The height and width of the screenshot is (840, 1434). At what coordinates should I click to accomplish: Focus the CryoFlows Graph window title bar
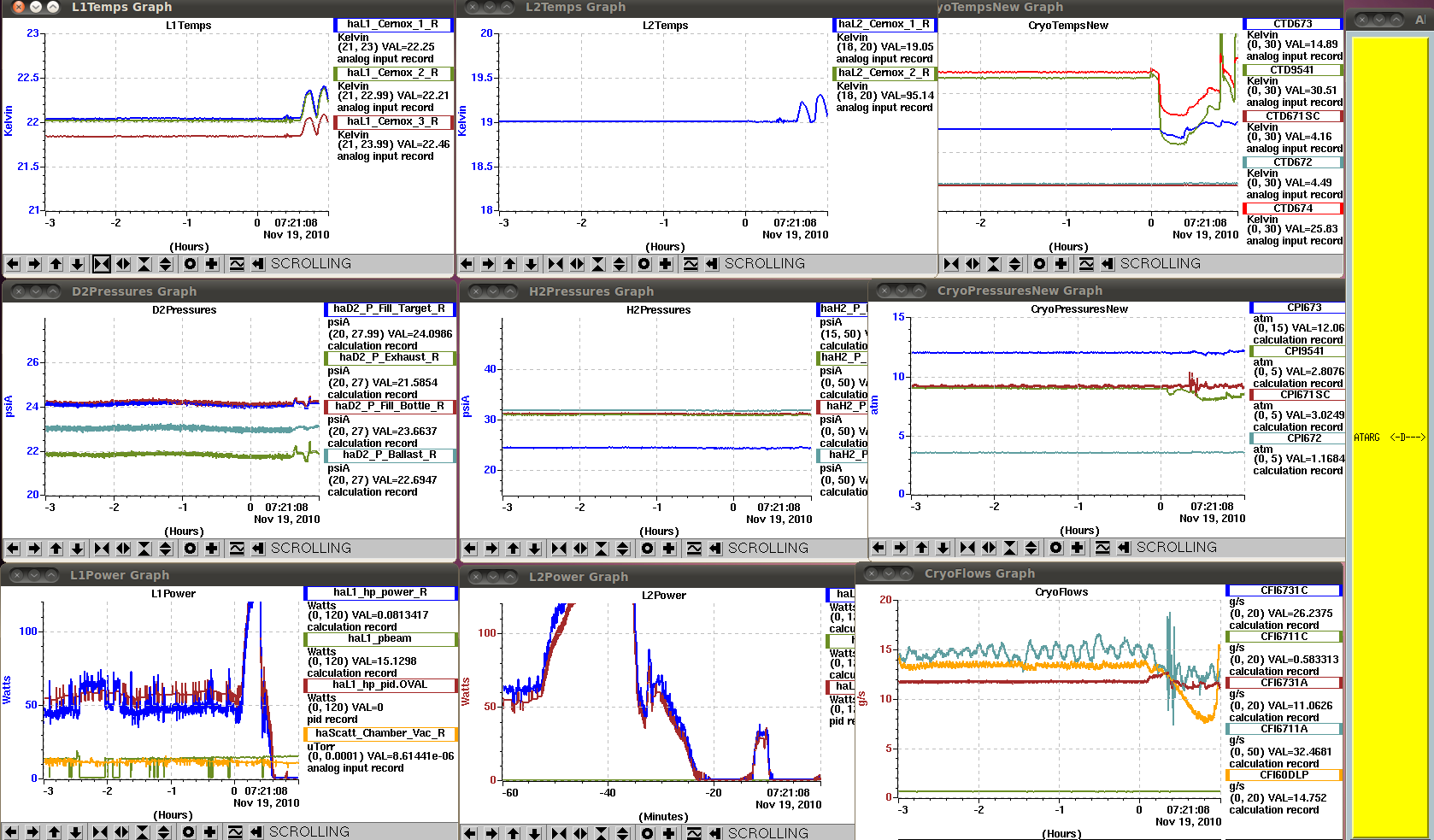[1100, 573]
